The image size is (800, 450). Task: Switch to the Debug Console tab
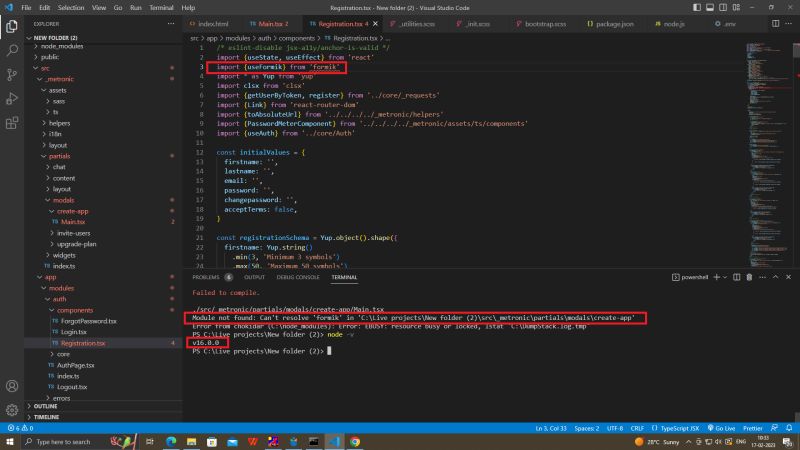298,277
